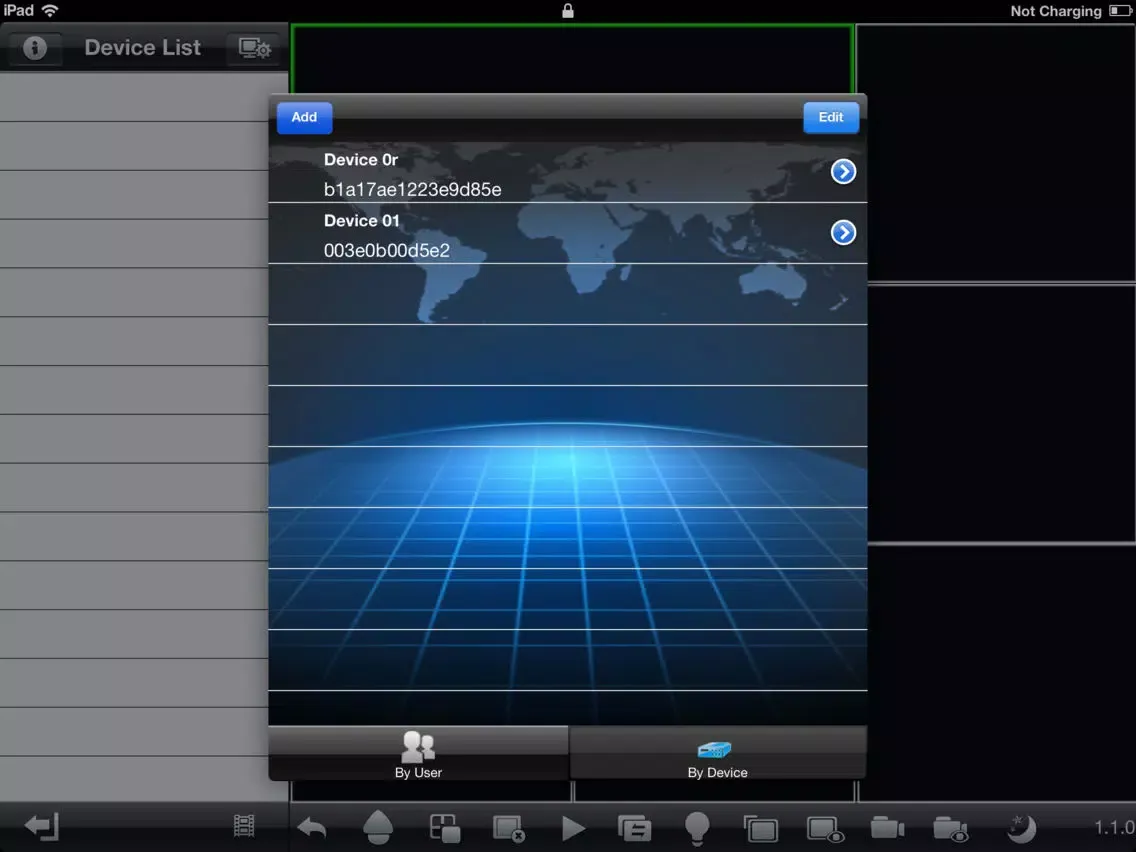Open the film strip playback icon
Viewport: 1136px width, 852px height.
[x=244, y=826]
